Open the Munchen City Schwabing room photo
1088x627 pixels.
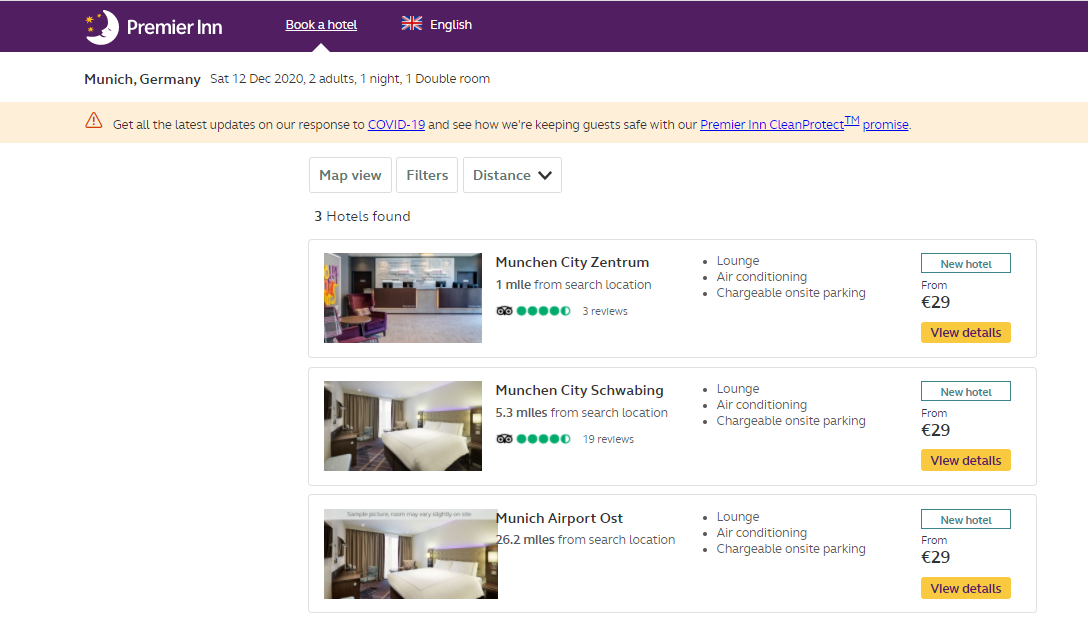402,426
